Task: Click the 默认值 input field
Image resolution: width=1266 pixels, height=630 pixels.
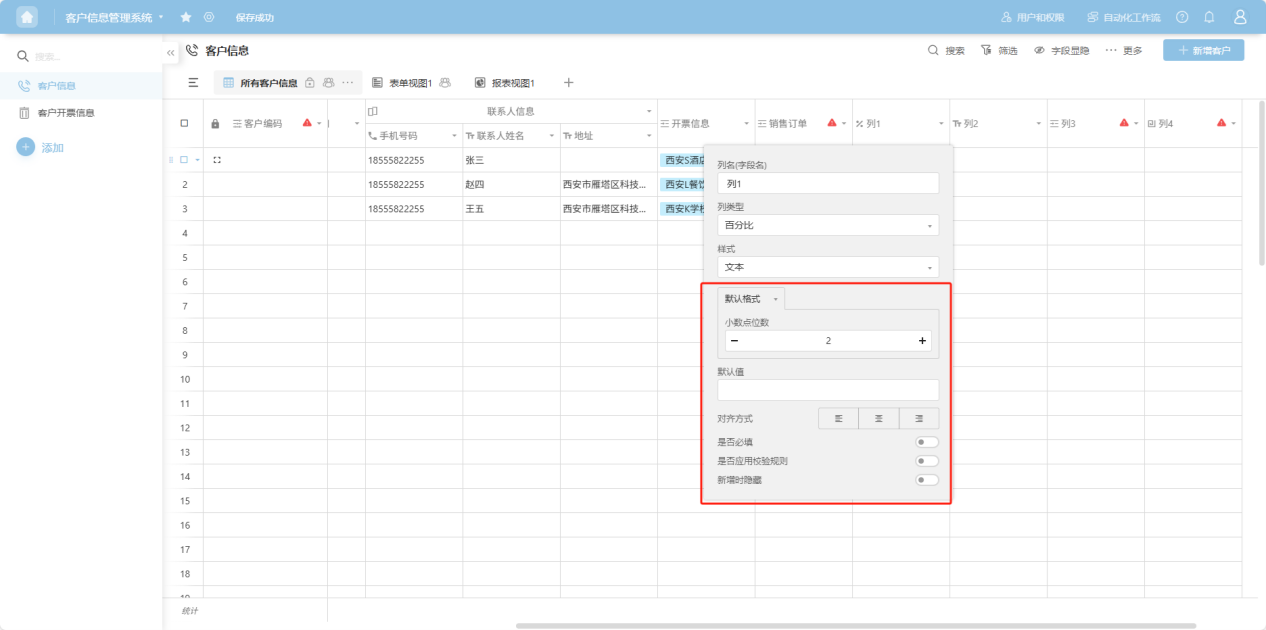Action: click(x=828, y=390)
